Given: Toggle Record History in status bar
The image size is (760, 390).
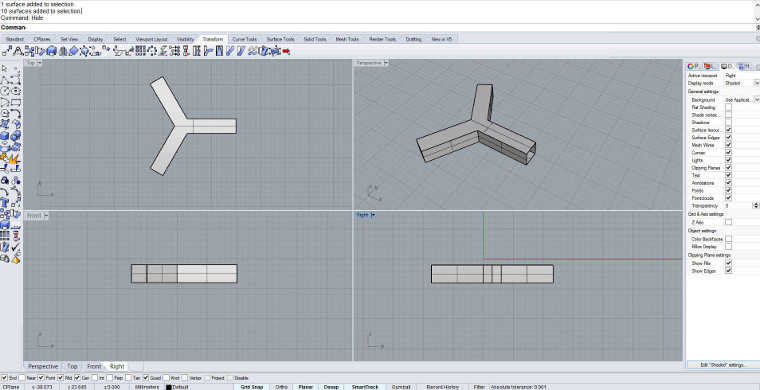Looking at the screenshot, I should 443,387.
